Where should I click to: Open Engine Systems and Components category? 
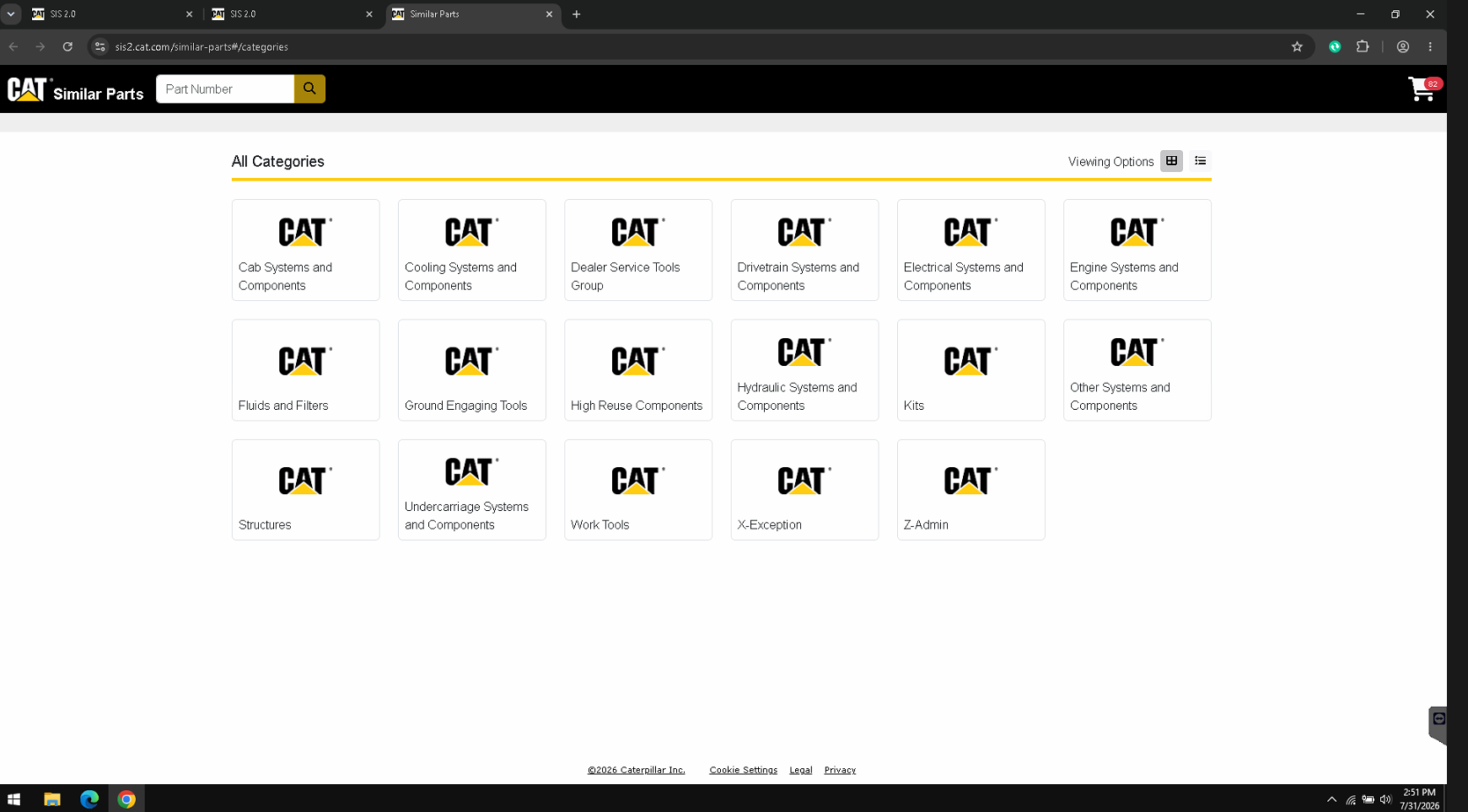point(1137,250)
